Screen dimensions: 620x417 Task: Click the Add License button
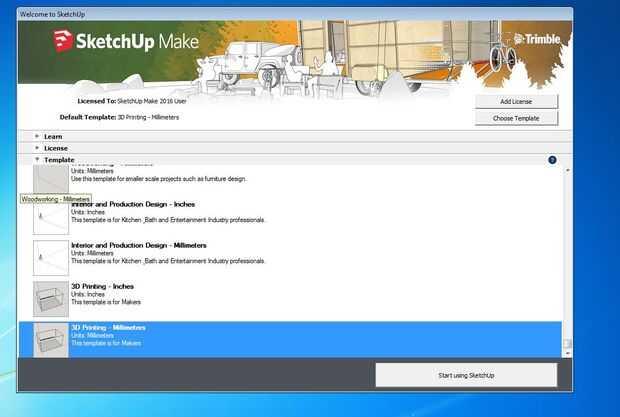click(516, 102)
